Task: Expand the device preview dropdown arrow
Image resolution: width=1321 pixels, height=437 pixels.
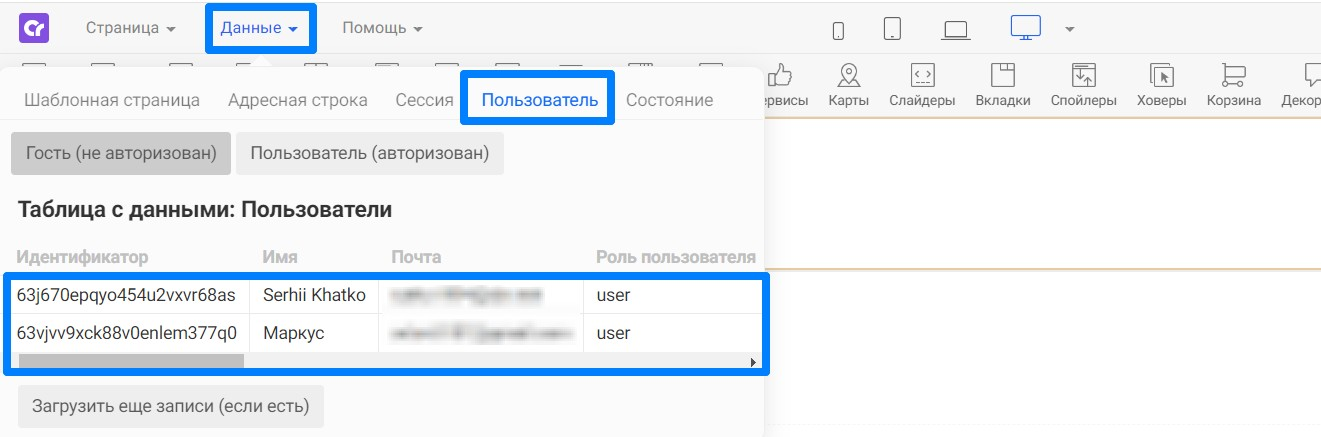Action: click(x=1069, y=29)
